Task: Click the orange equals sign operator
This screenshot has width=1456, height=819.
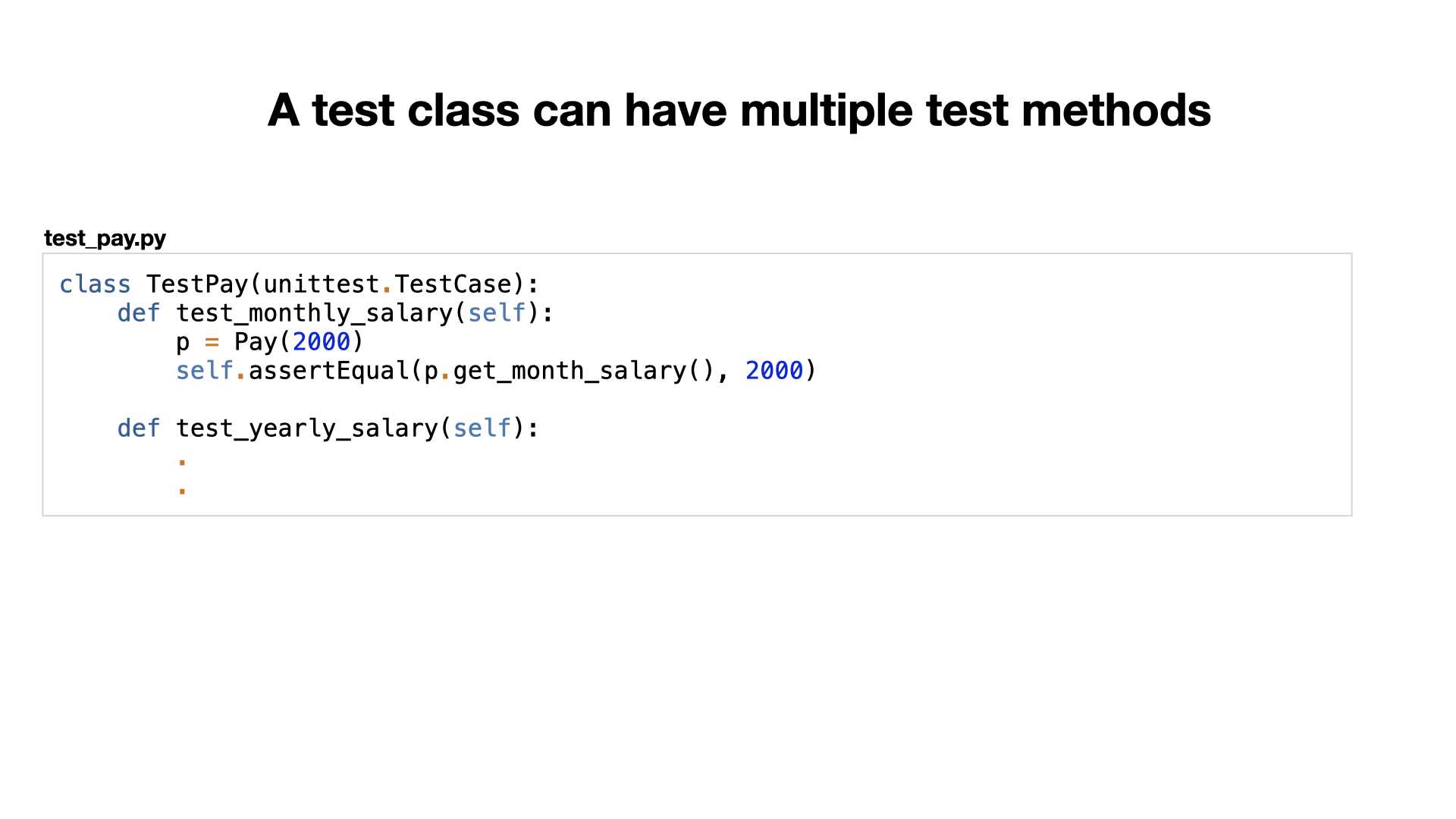Action: tap(212, 343)
